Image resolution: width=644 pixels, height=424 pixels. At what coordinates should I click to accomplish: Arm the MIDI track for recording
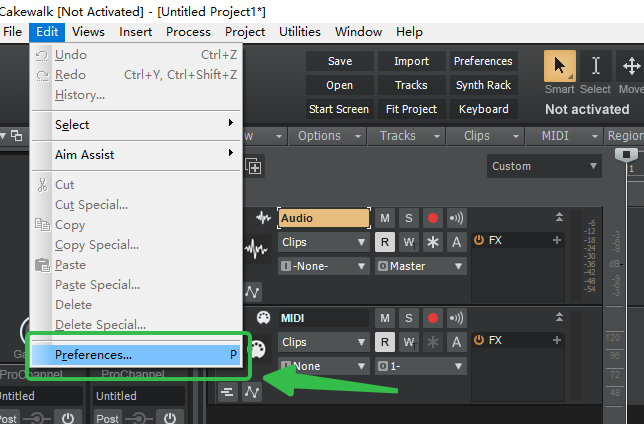point(432,318)
